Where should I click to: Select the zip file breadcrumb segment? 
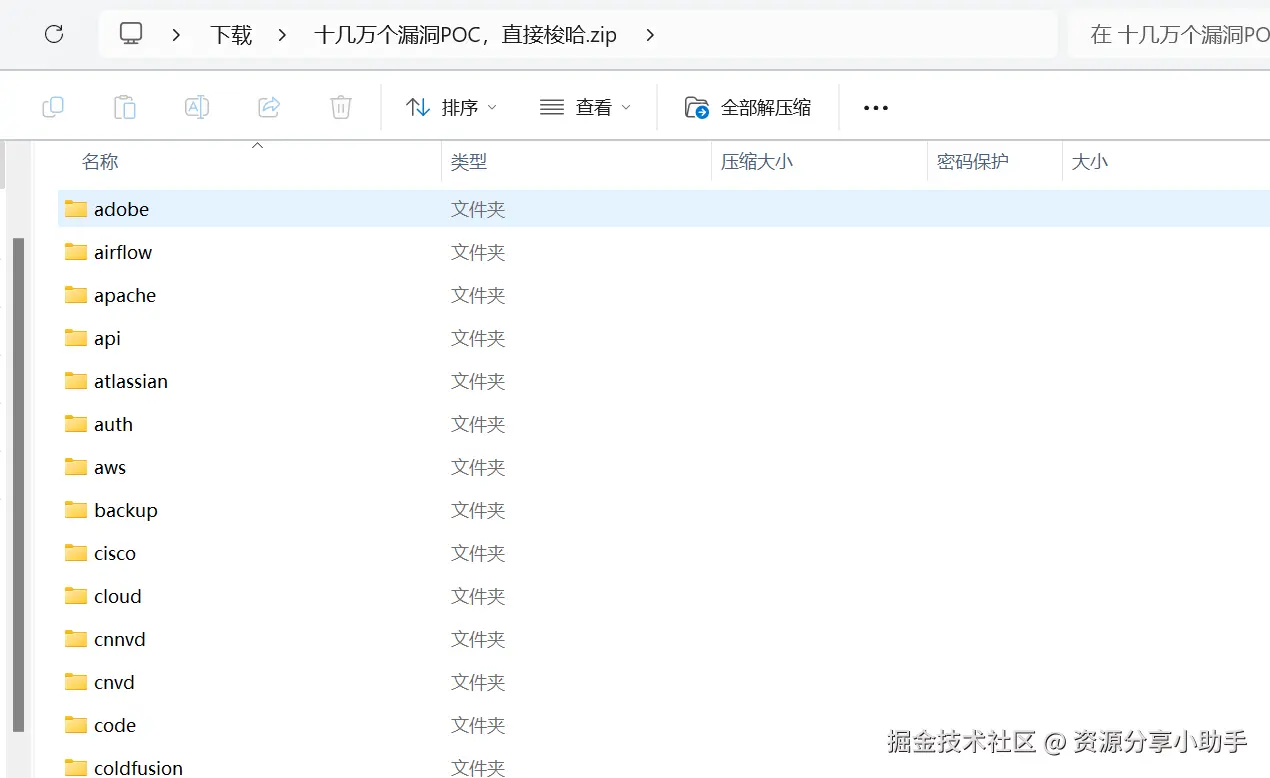coord(465,35)
